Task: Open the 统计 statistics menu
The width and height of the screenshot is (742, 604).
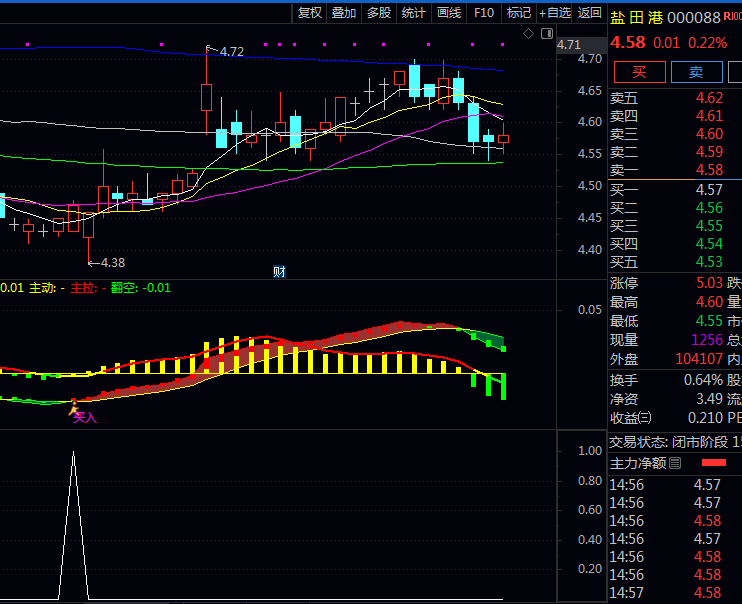Action: (x=413, y=13)
